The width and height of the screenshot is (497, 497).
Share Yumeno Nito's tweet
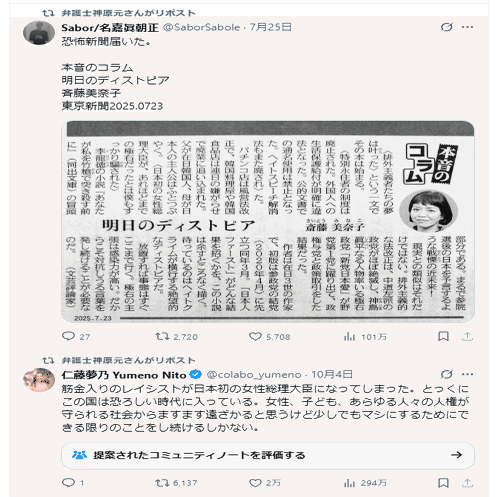pyautogui.click(x=467, y=483)
